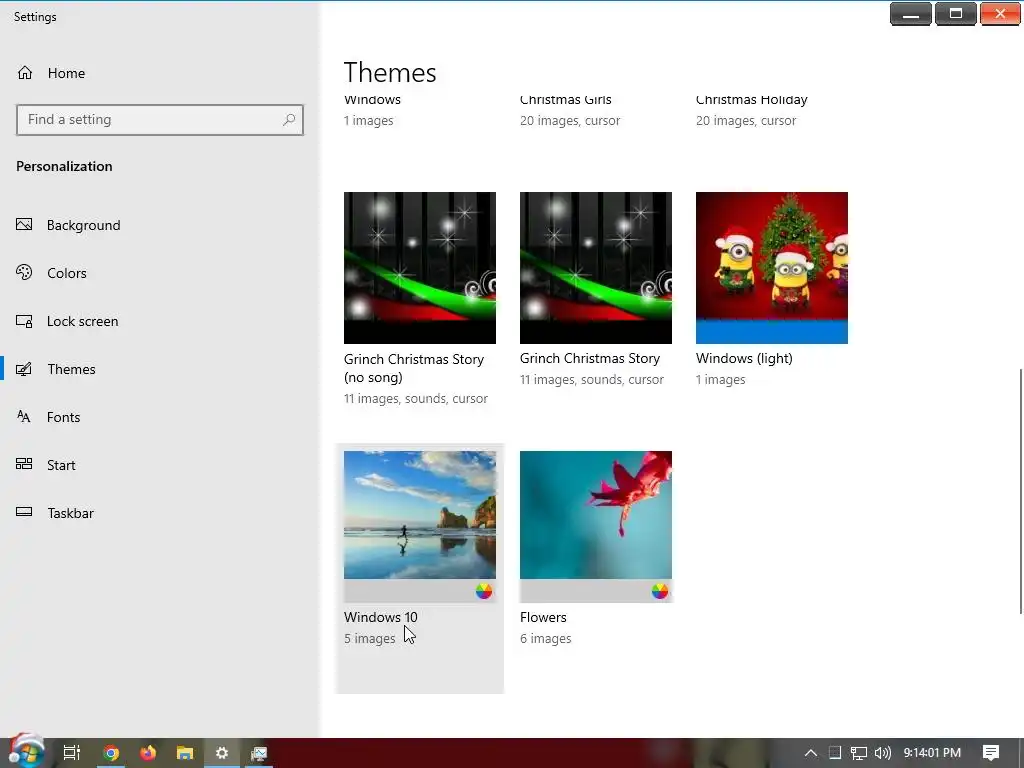Click '20 images, cursor' under Christmas Girls
The height and width of the screenshot is (768, 1024).
pos(570,121)
